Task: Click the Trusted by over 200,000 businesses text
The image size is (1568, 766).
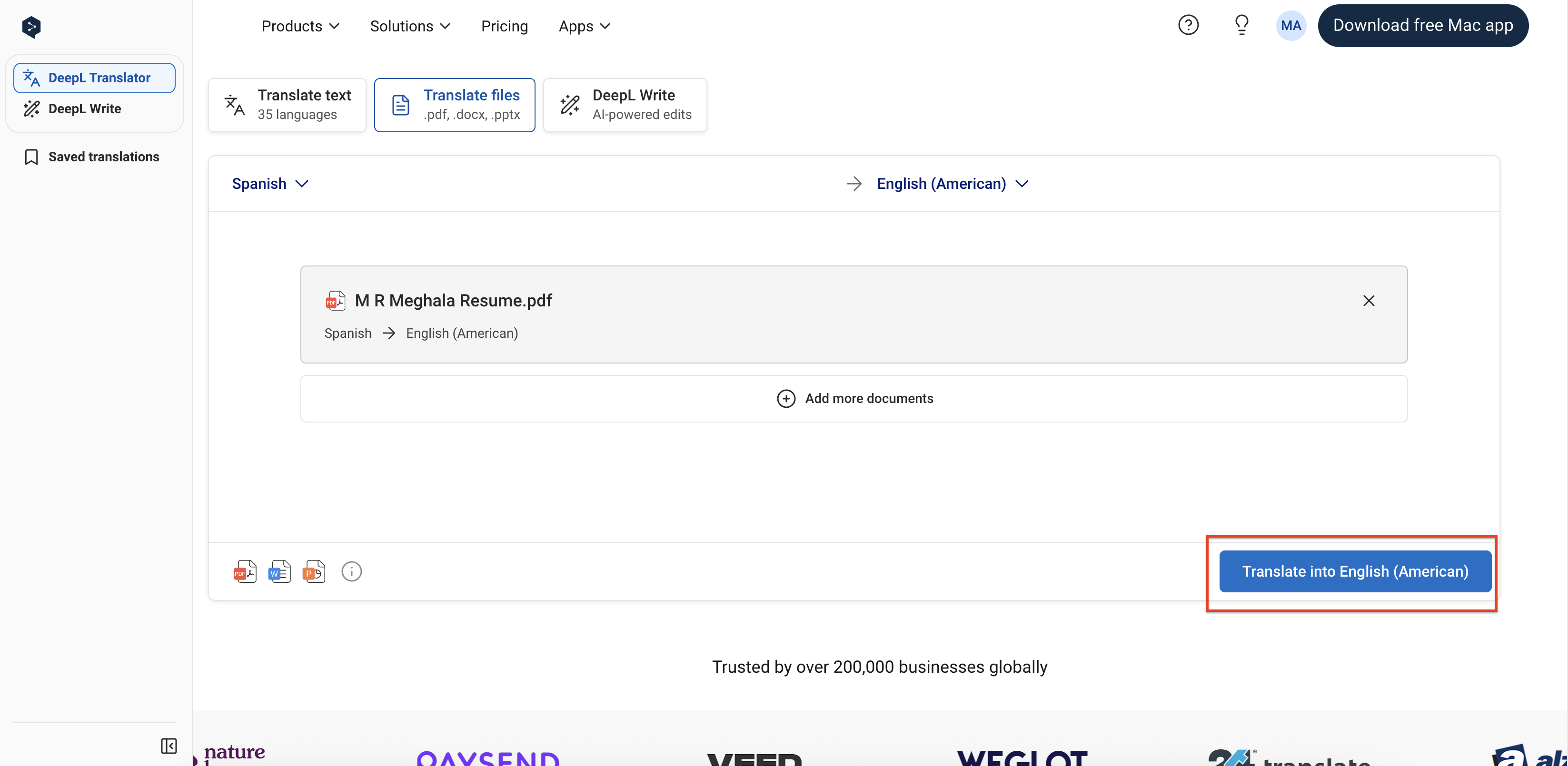Action: (880, 667)
